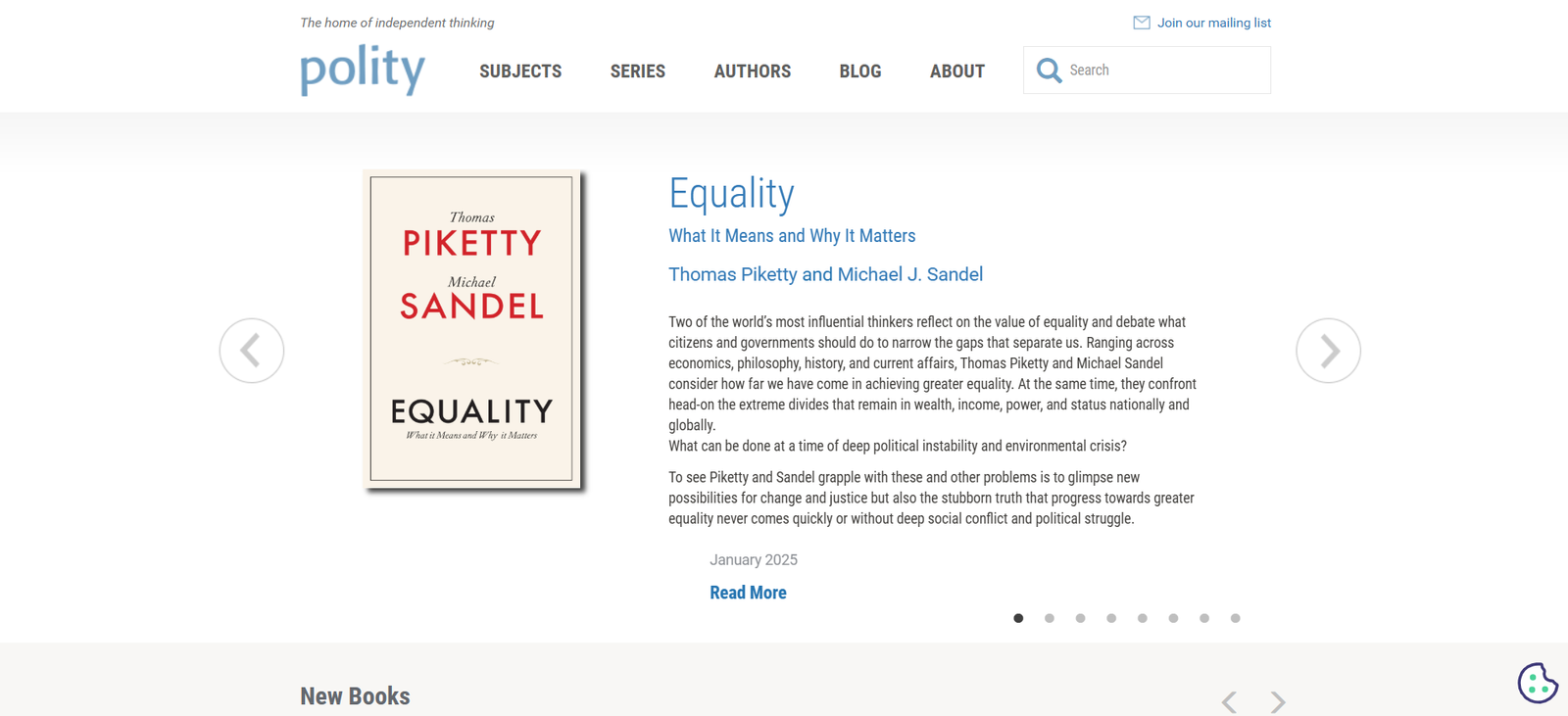This screenshot has height=716, width=1568.
Task: Select the second carousel dot
Action: (1050, 618)
